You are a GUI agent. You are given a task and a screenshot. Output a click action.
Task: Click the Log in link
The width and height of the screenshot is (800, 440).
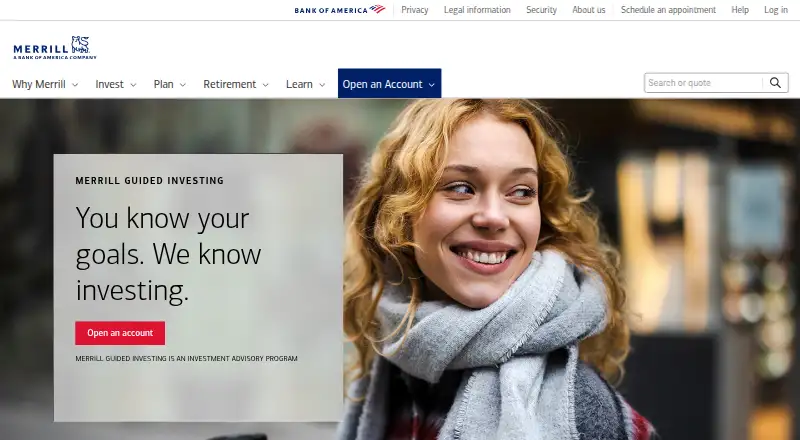point(776,10)
